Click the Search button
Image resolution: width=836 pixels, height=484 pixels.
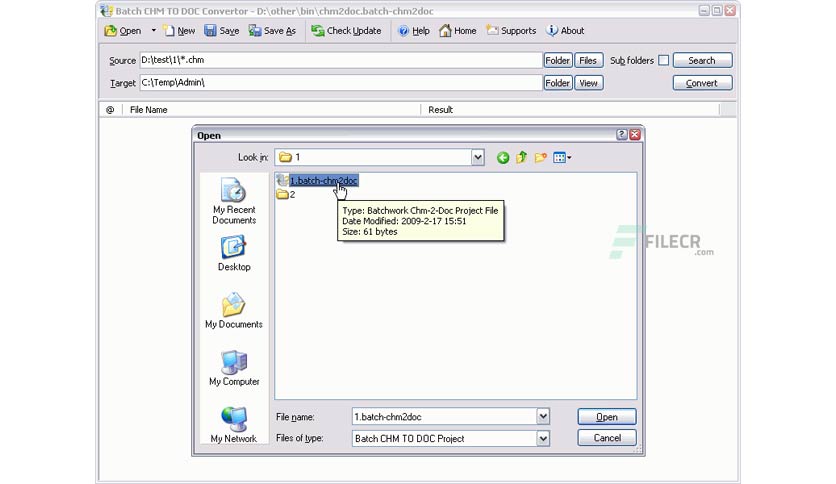tap(702, 60)
